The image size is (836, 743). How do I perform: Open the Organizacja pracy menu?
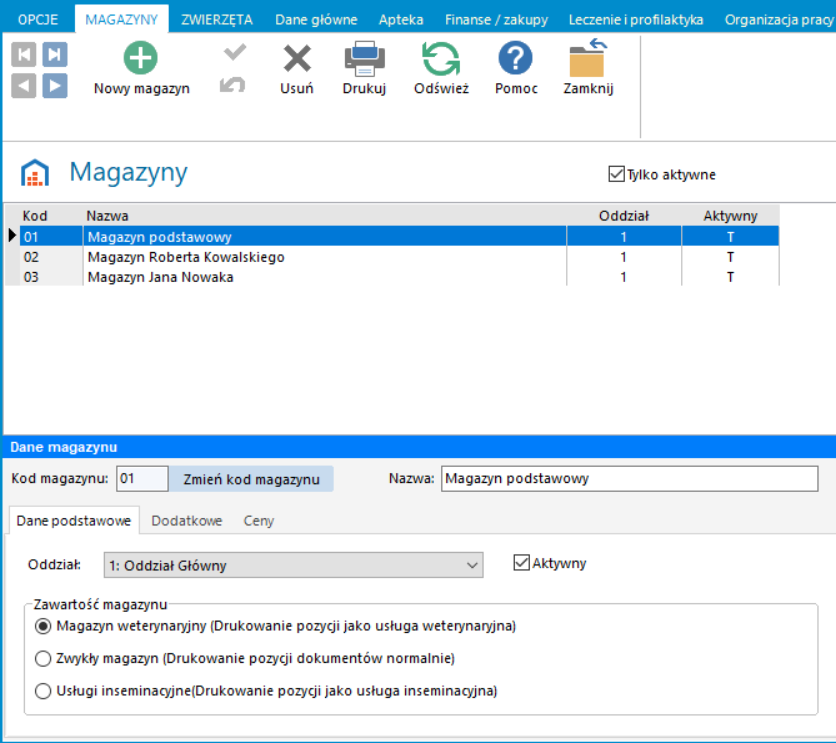pos(779,20)
